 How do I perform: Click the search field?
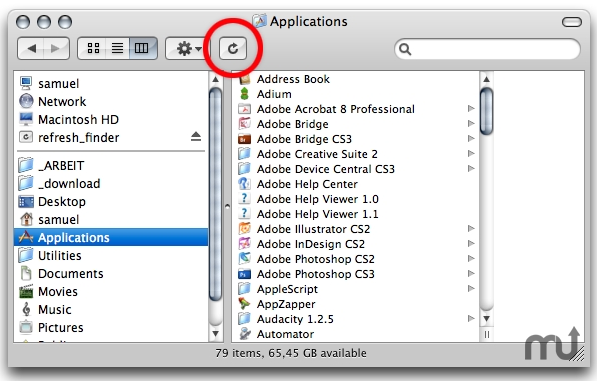[x=487, y=49]
